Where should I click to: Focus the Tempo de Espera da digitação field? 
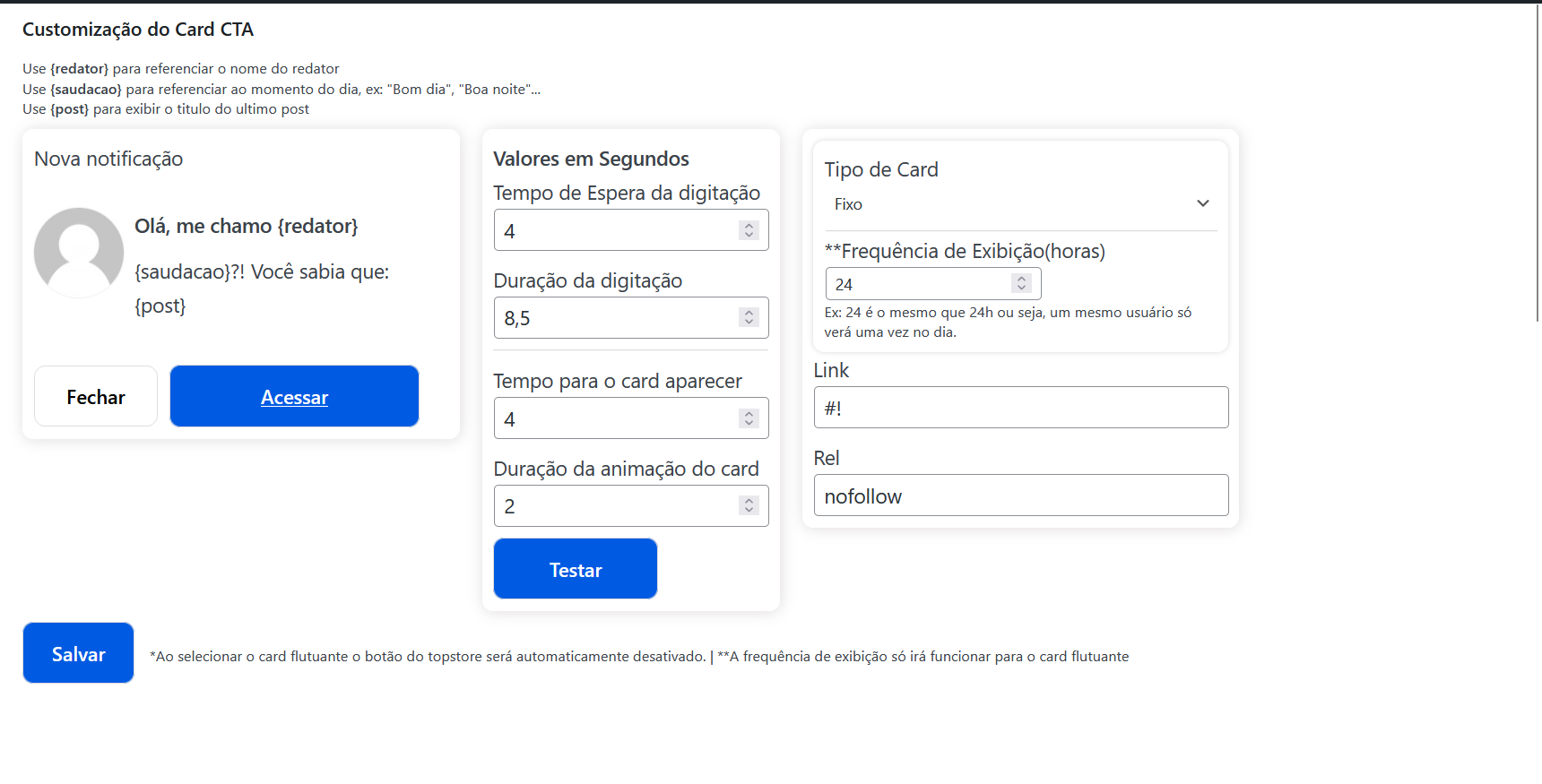(614, 230)
